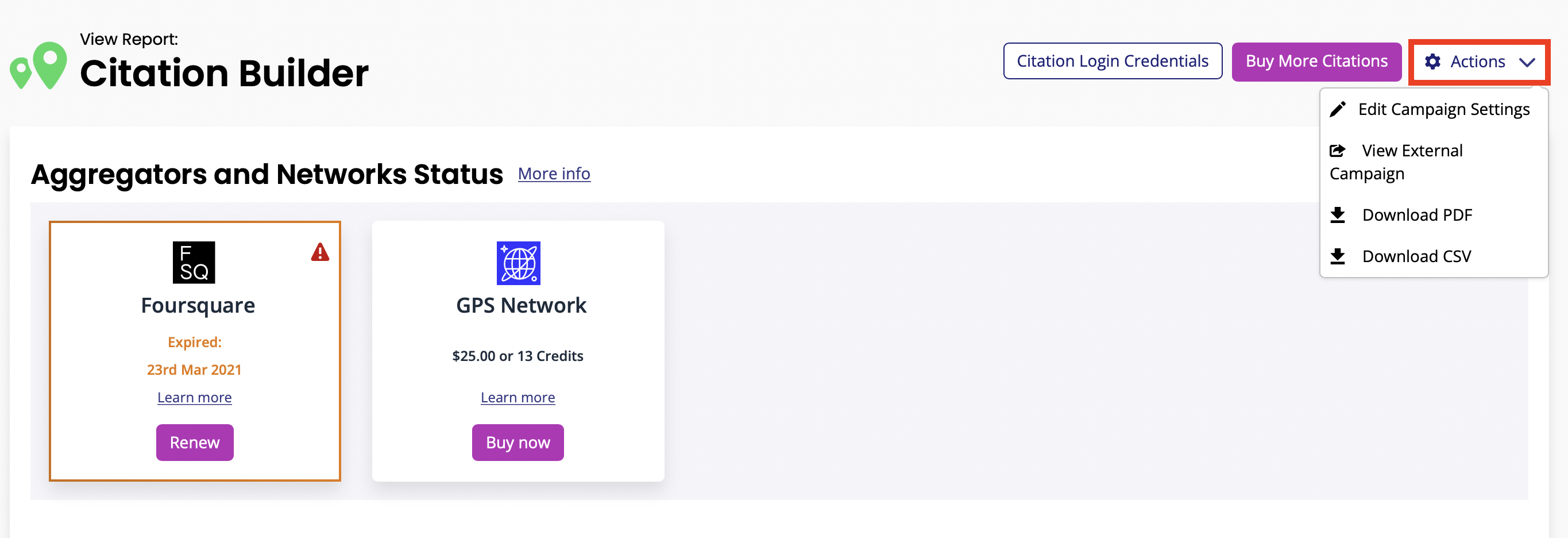1568x538 pixels.
Task: Click the green Citation Builder map pin logo
Action: pyautogui.click(x=38, y=65)
